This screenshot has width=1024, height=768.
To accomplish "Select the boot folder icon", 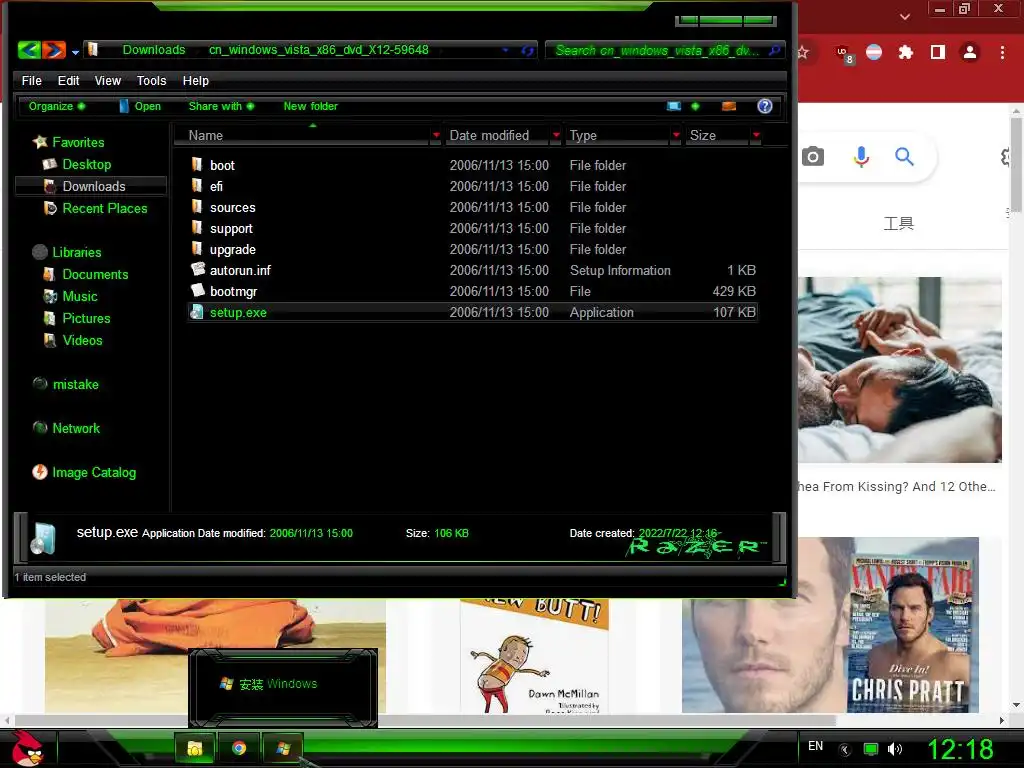I will coord(197,165).
